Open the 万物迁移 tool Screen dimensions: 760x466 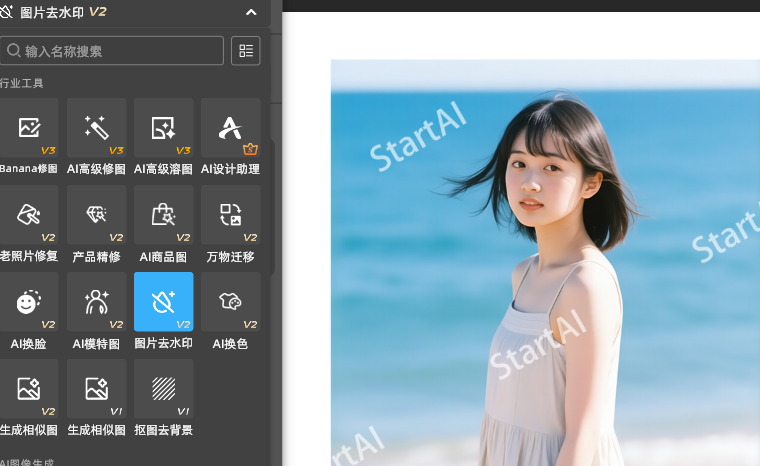(230, 215)
